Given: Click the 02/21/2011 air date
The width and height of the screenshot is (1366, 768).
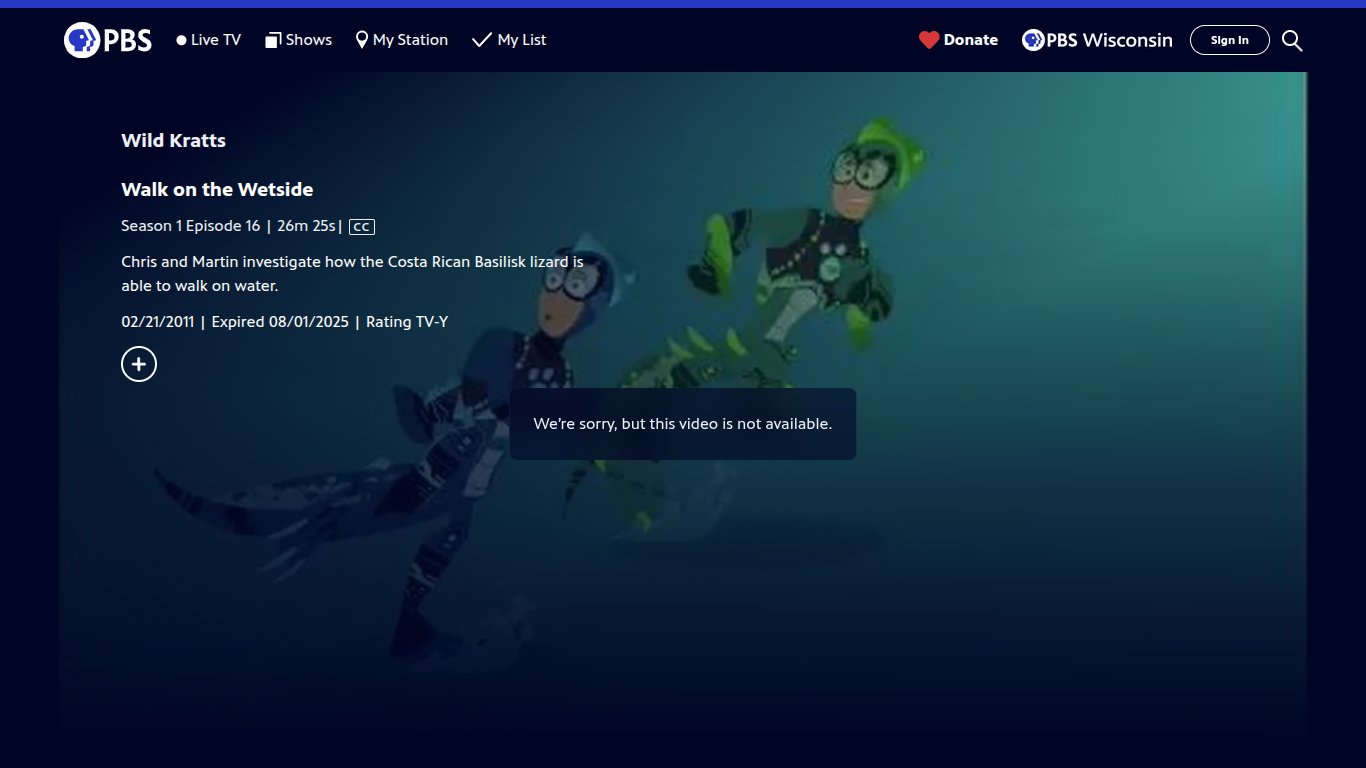Looking at the screenshot, I should tap(158, 322).
